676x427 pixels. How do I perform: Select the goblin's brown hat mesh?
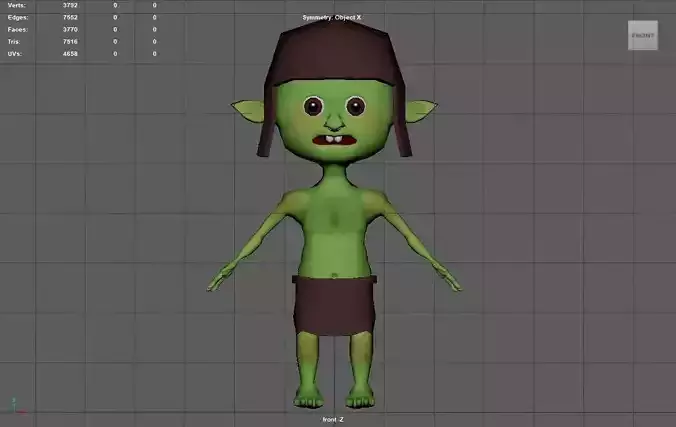point(334,56)
